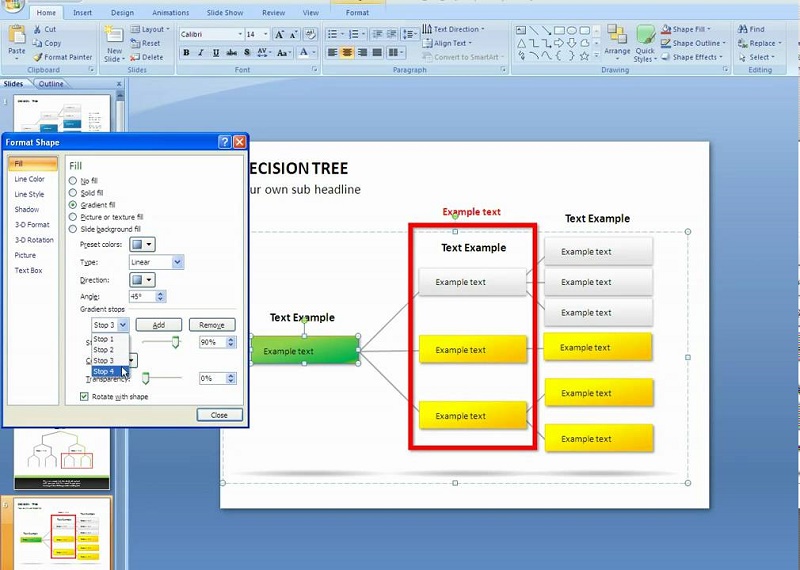
Task: Open Quick Styles gallery
Action: [x=645, y=43]
